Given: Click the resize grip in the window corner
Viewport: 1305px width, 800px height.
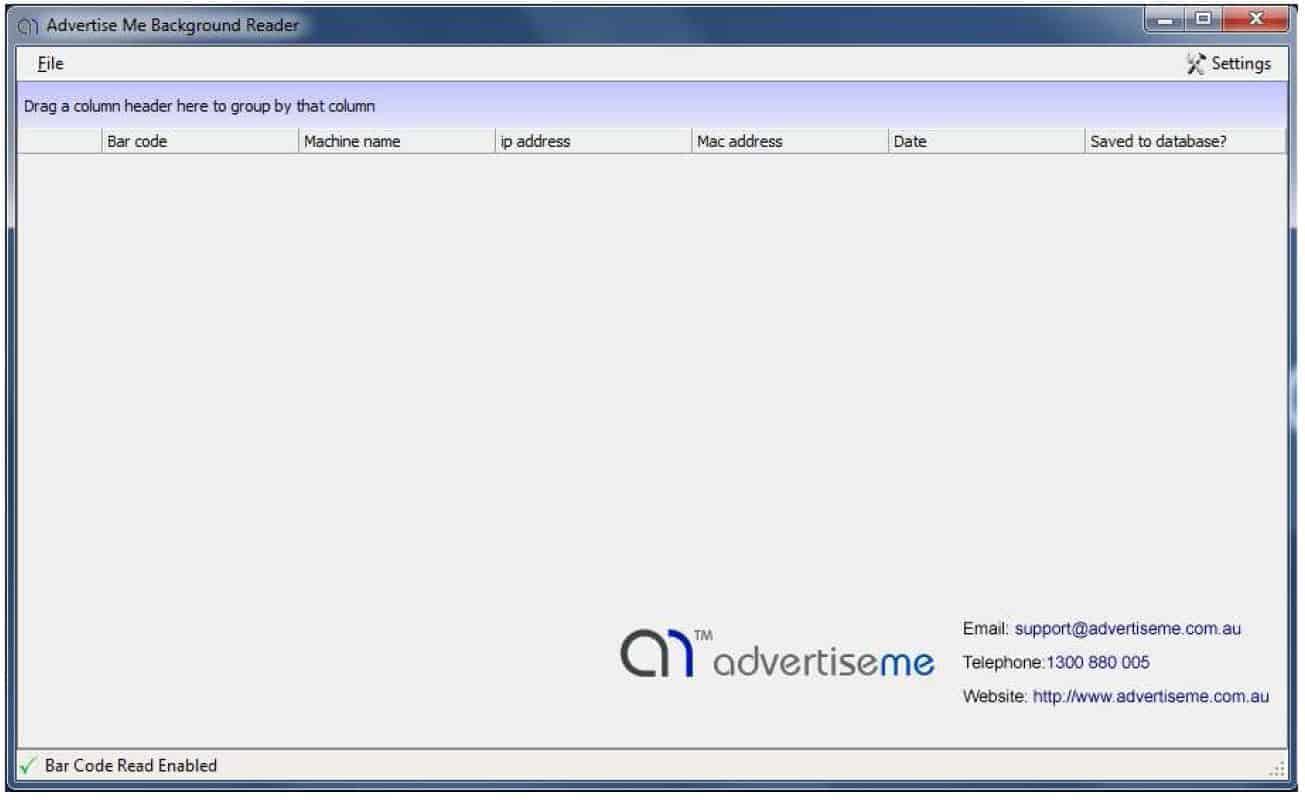Looking at the screenshot, I should point(1277,768).
